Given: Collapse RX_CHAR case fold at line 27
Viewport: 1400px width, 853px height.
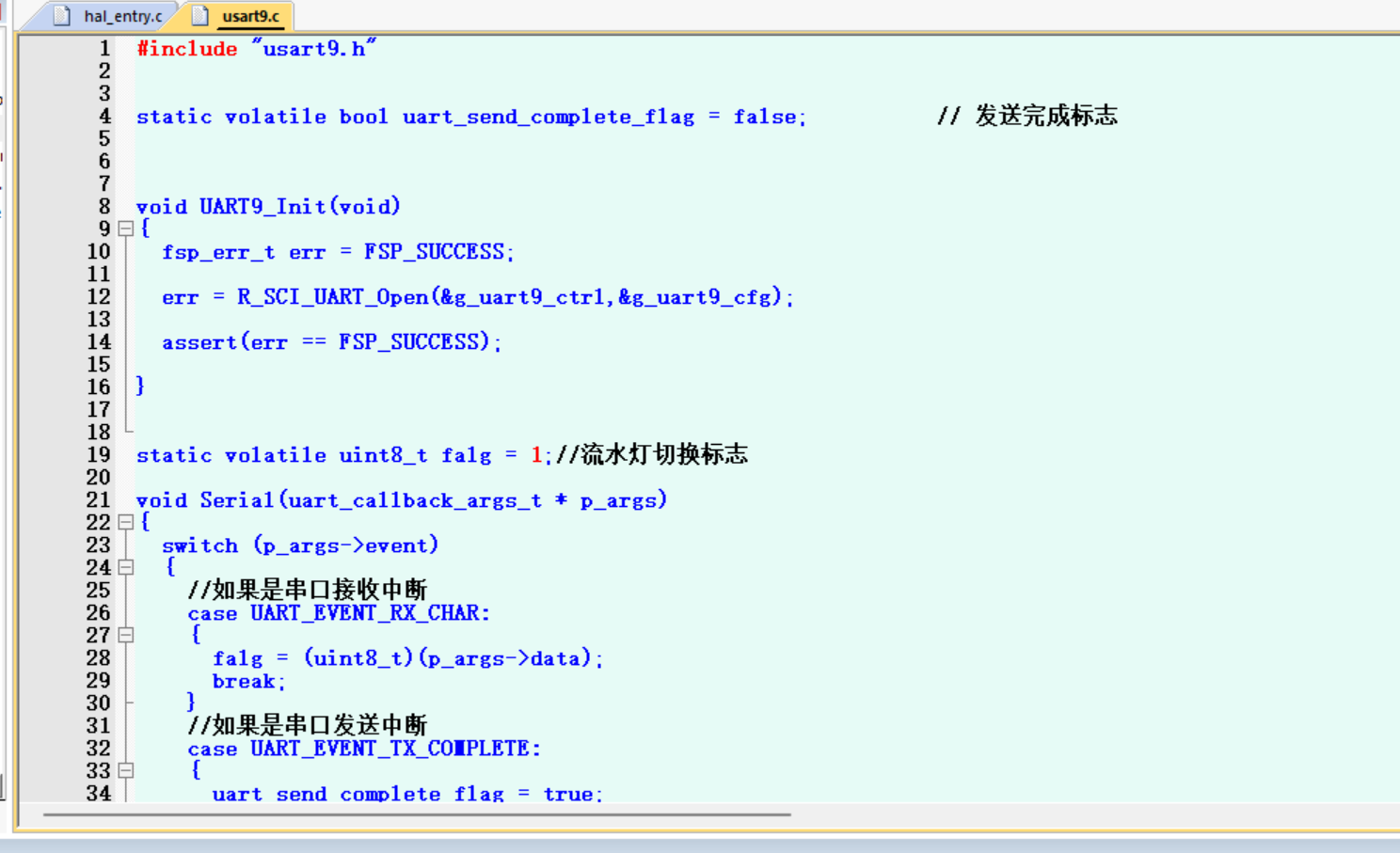Looking at the screenshot, I should click(126, 635).
